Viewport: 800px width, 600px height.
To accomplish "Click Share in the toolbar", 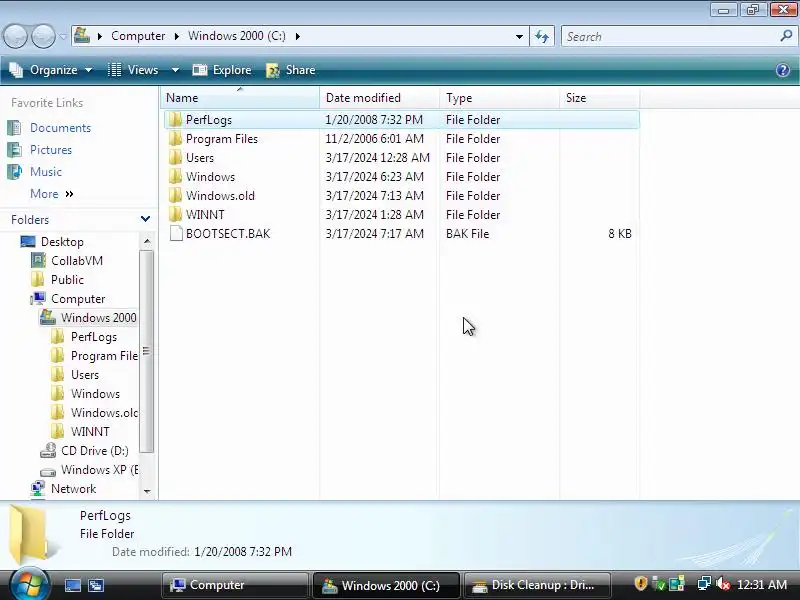I will point(291,70).
